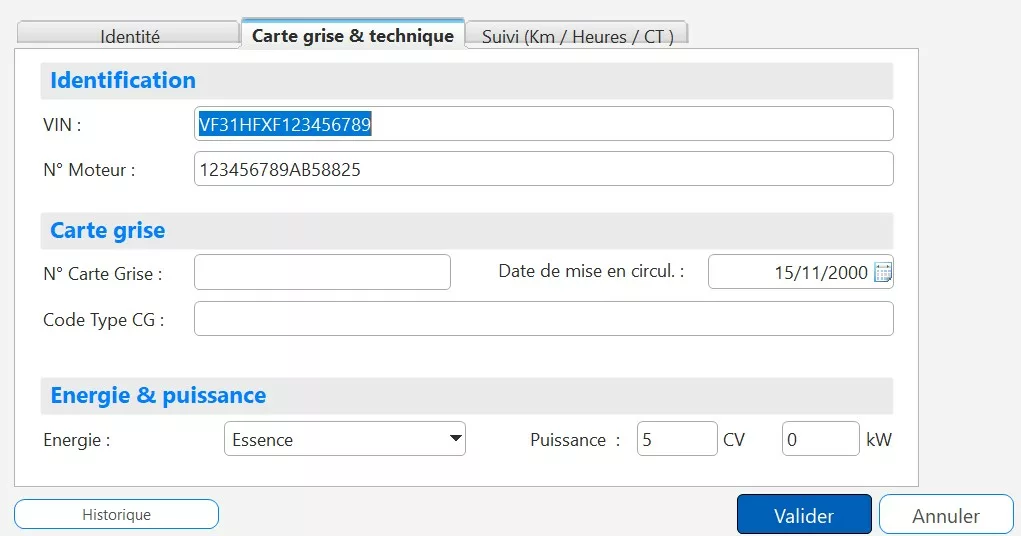This screenshot has width=1021, height=536.
Task: Click the Puissance kW field
Action: (820, 439)
